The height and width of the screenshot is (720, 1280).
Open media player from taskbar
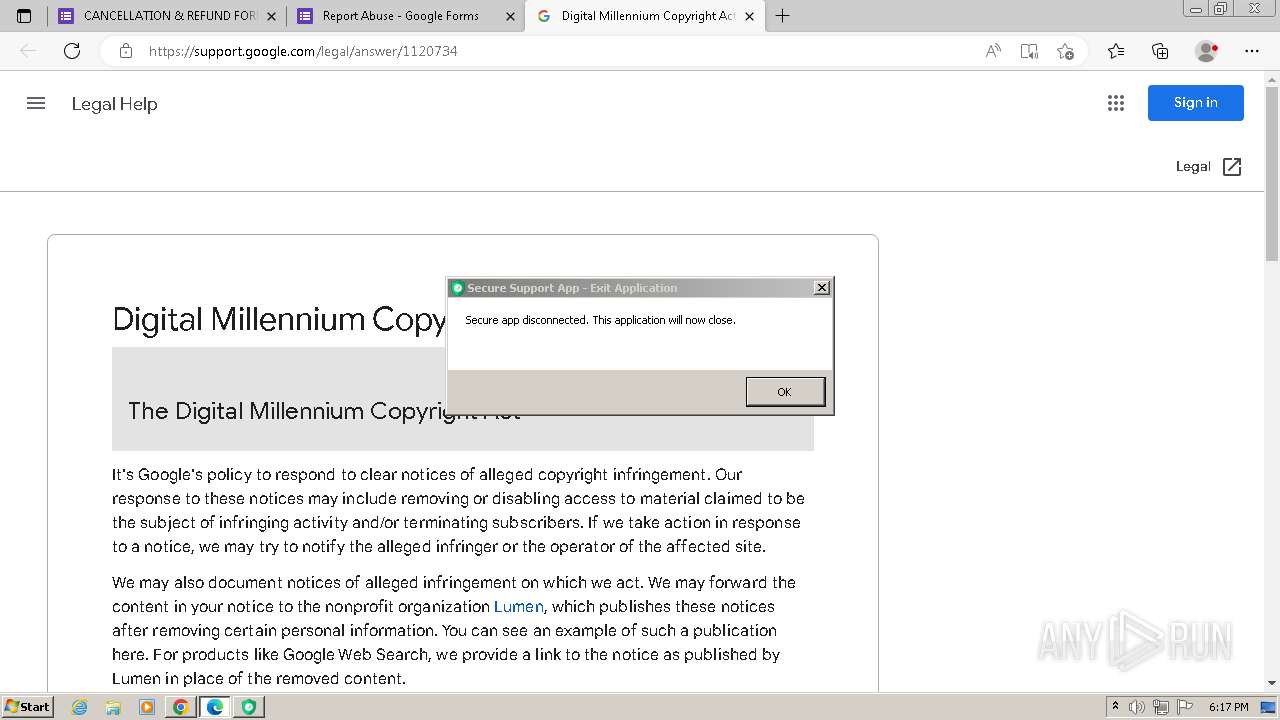[147, 707]
